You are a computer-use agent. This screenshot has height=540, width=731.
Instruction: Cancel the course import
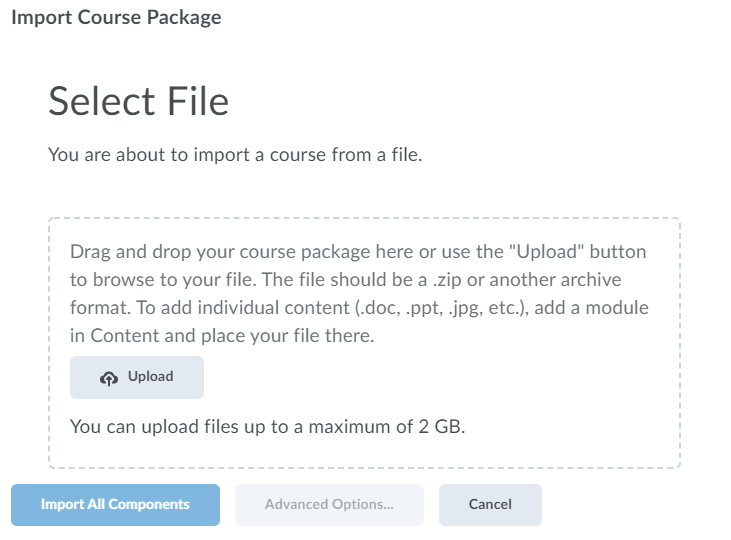[x=490, y=505]
